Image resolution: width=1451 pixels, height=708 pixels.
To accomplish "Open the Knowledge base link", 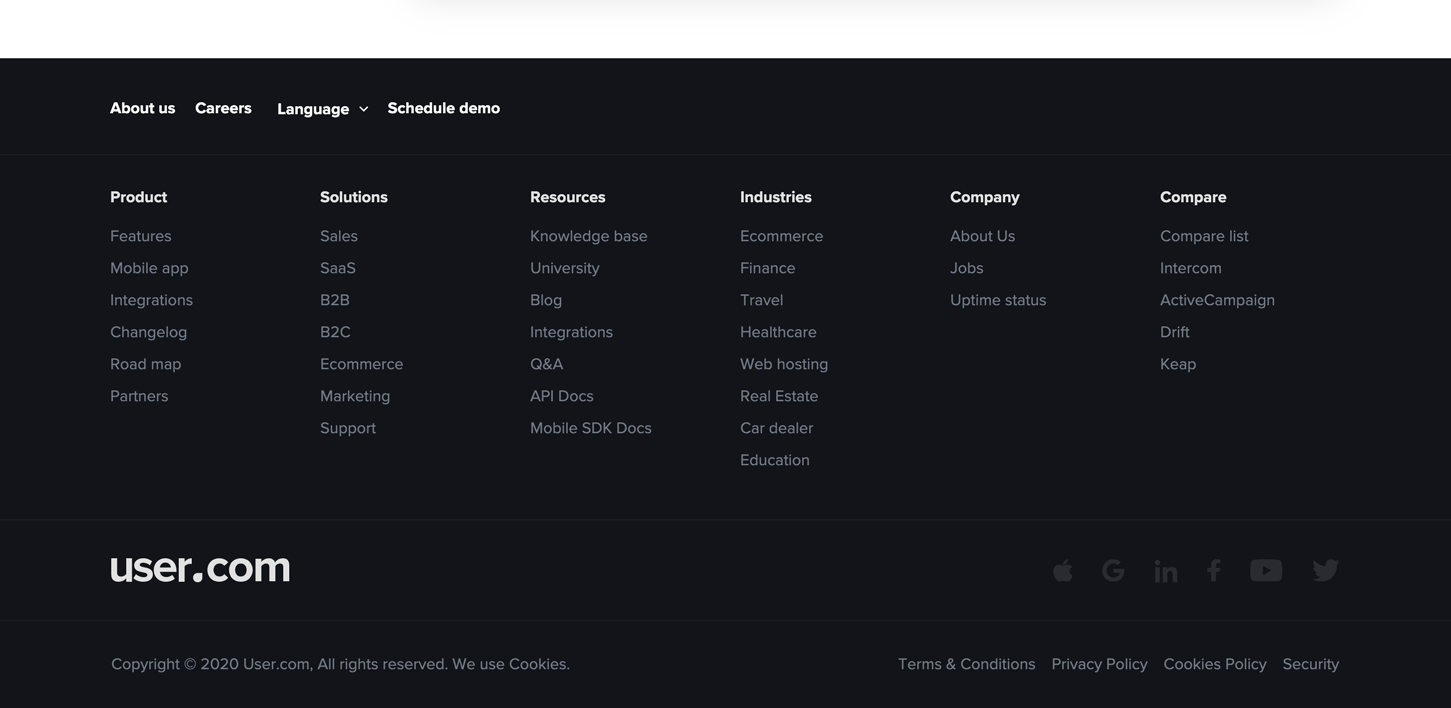I will coord(588,236).
